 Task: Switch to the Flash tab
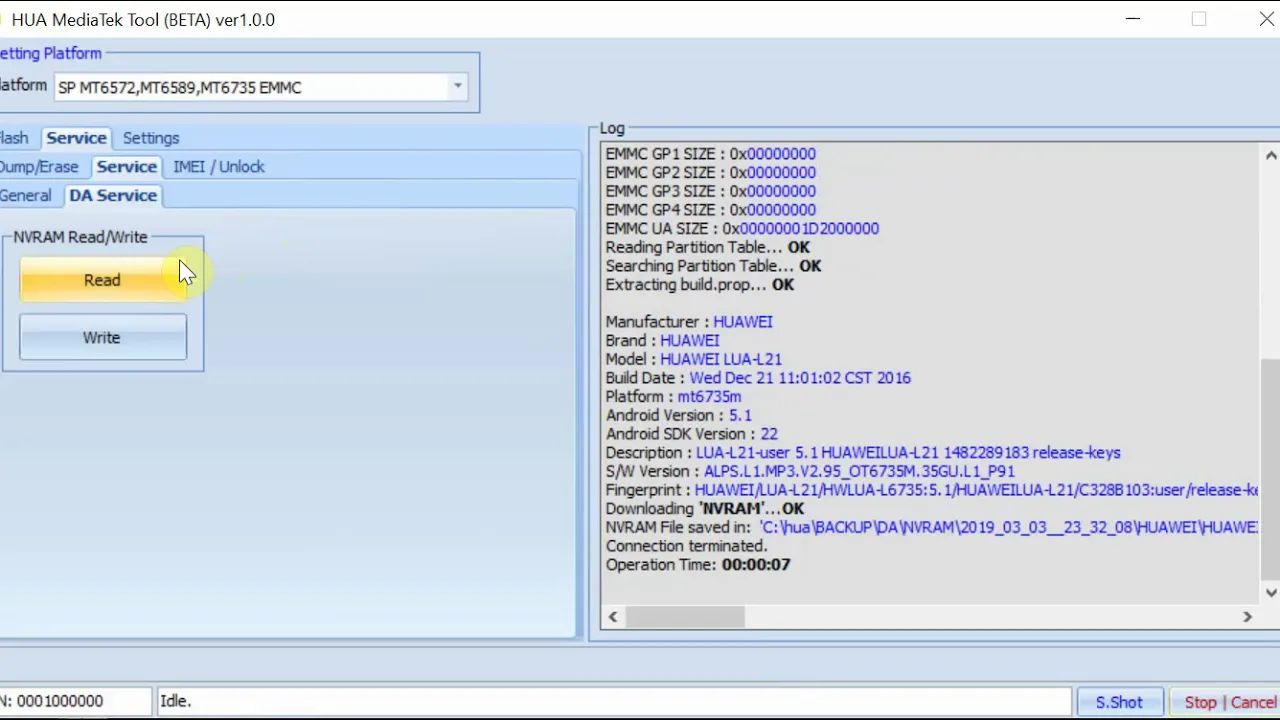pyautogui.click(x=14, y=138)
